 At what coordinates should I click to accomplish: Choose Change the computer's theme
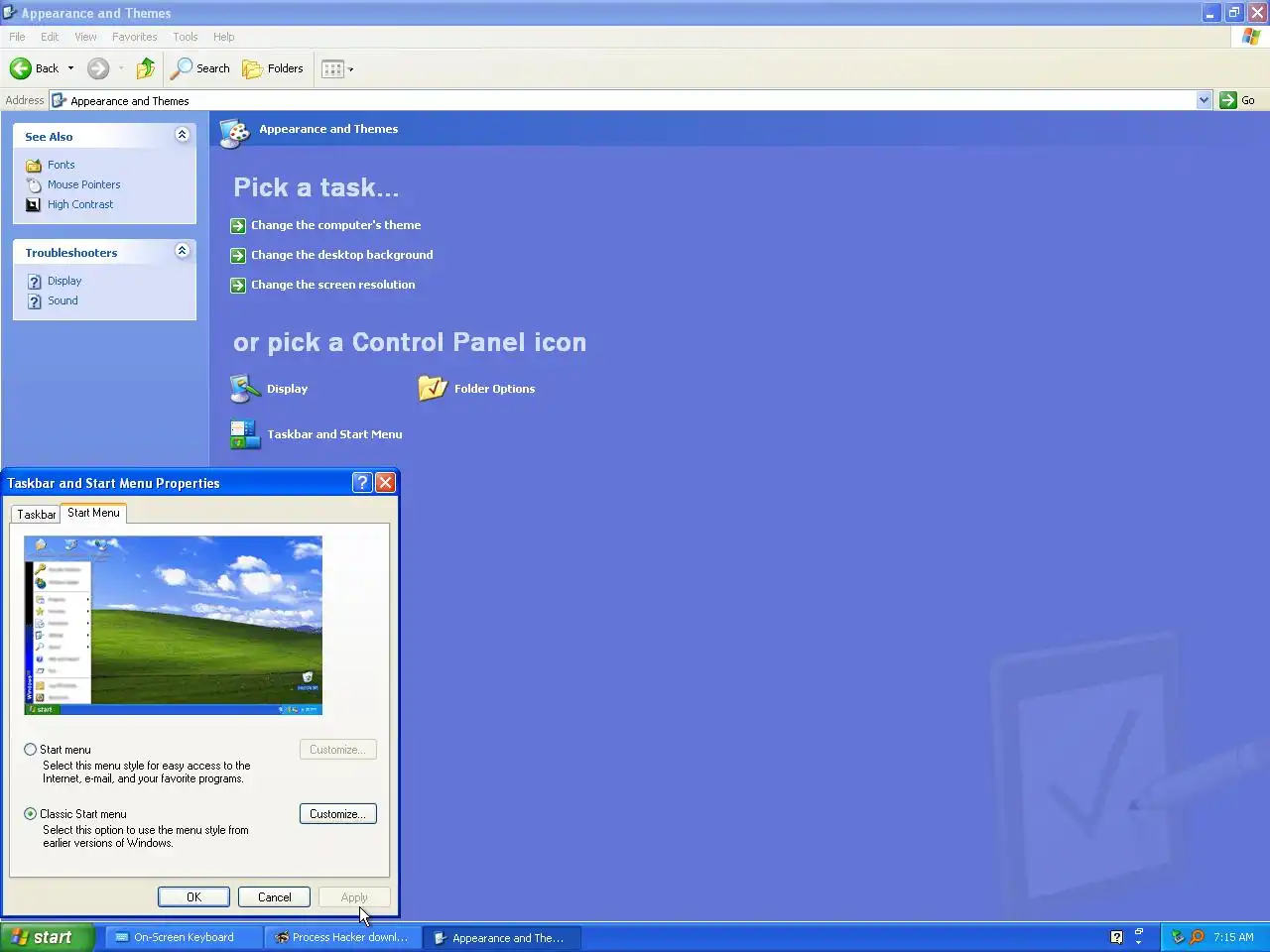335,225
